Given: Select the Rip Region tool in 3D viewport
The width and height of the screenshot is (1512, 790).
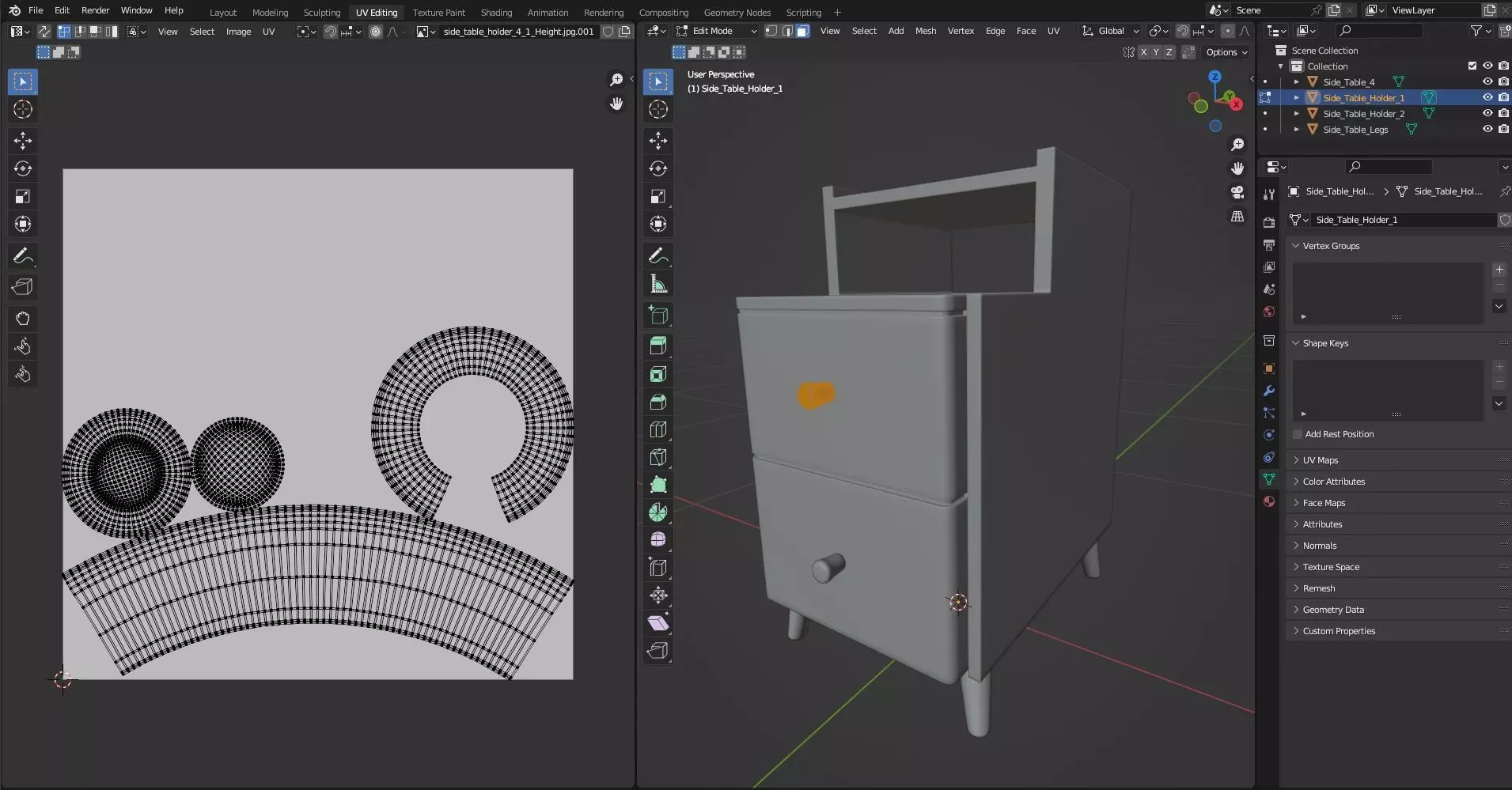Looking at the screenshot, I should pos(658,651).
